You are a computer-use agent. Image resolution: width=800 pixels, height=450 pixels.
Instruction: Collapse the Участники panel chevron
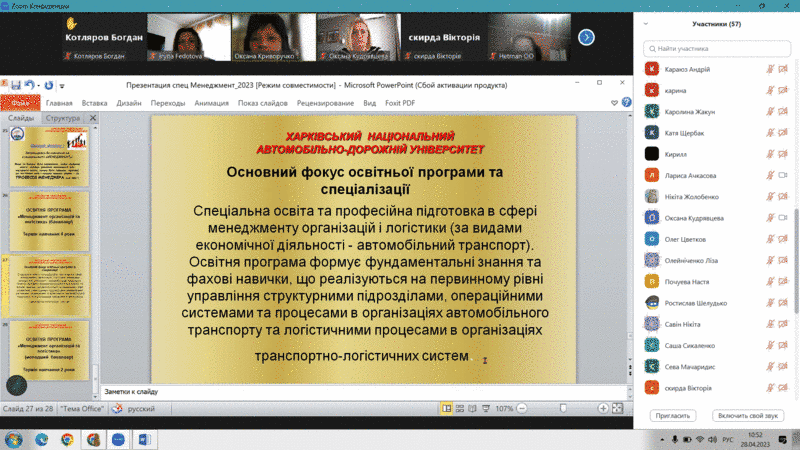click(x=646, y=23)
